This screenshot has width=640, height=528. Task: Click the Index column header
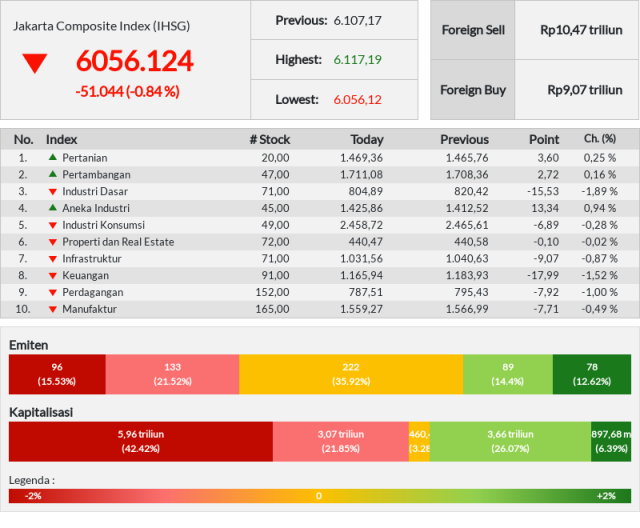click(61, 140)
